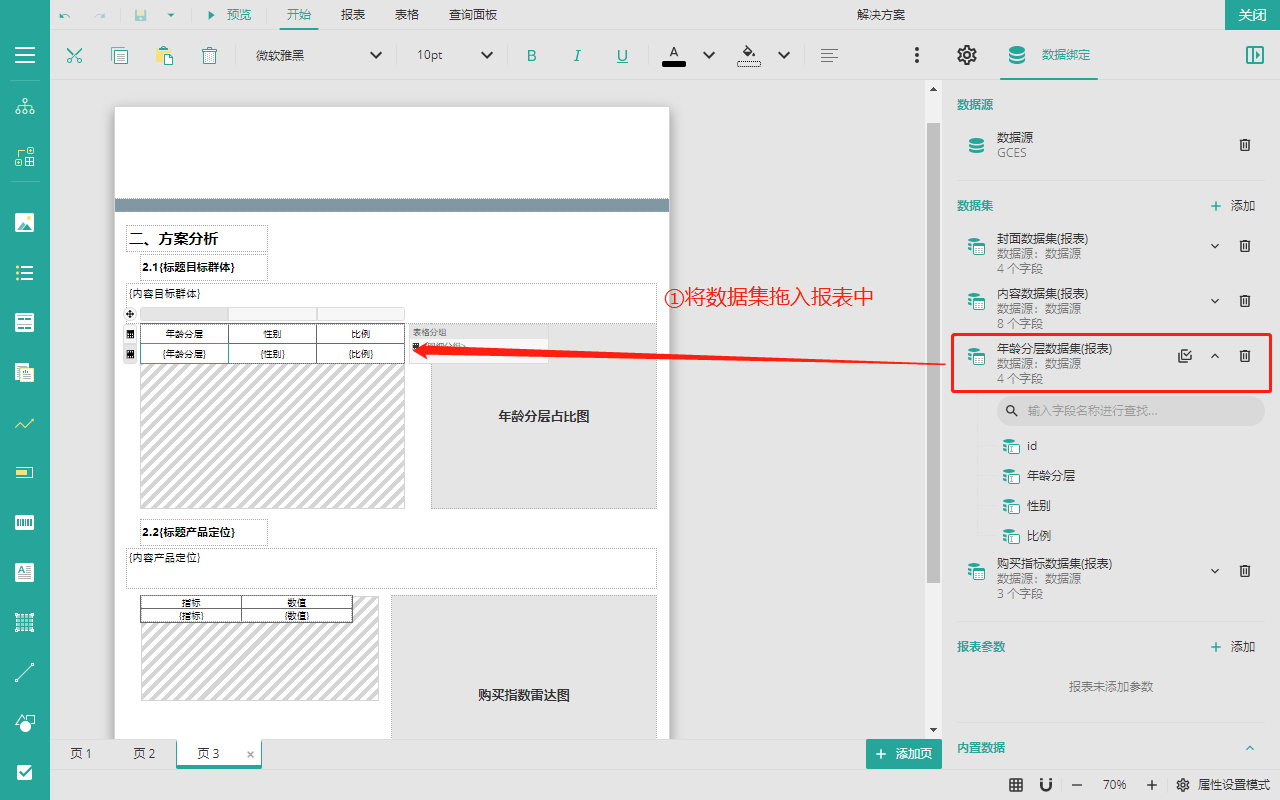The width and height of the screenshot is (1280, 800).
Task: Delete the 封面数据集 dataset with trash icon
Action: click(1245, 246)
